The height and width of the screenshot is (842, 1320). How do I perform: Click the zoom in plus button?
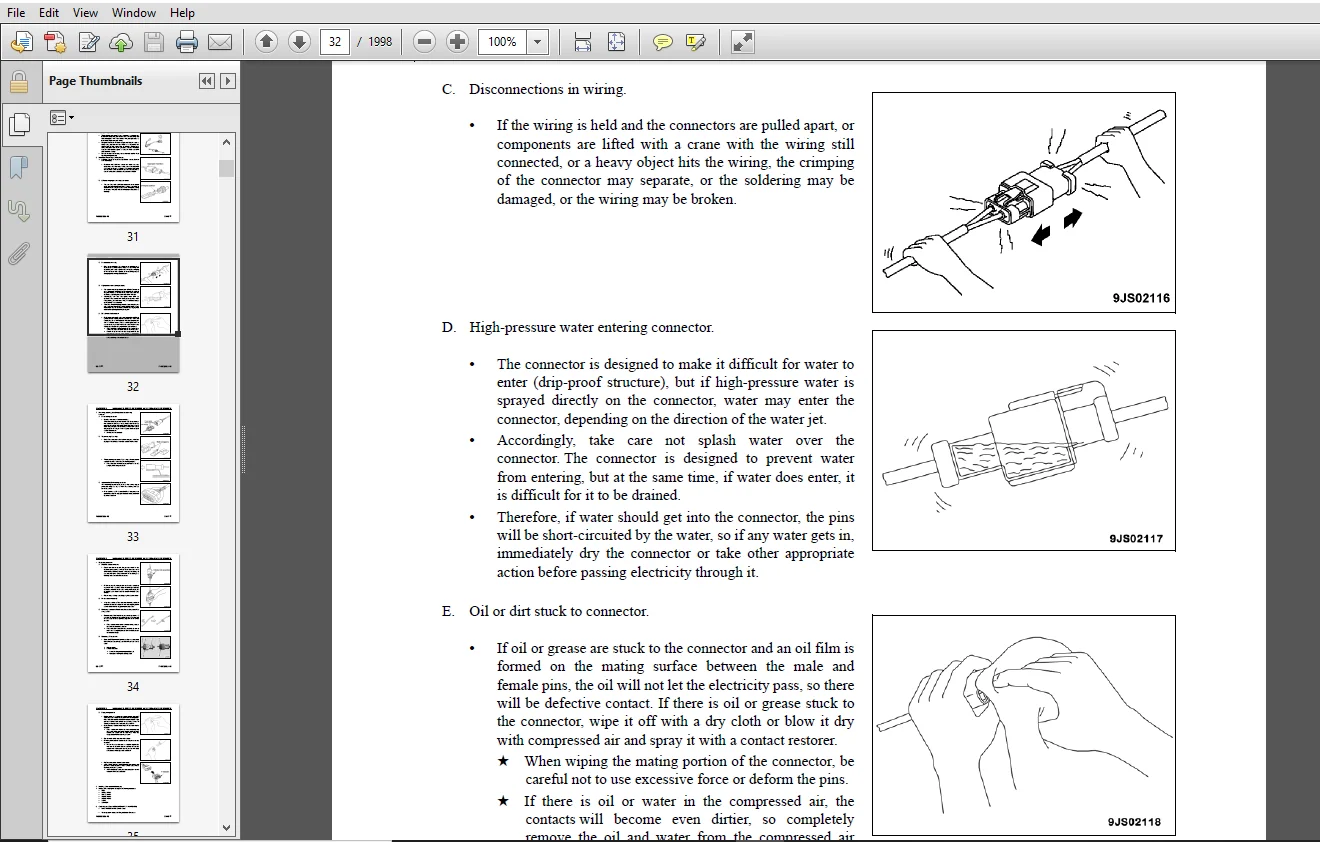tap(457, 42)
